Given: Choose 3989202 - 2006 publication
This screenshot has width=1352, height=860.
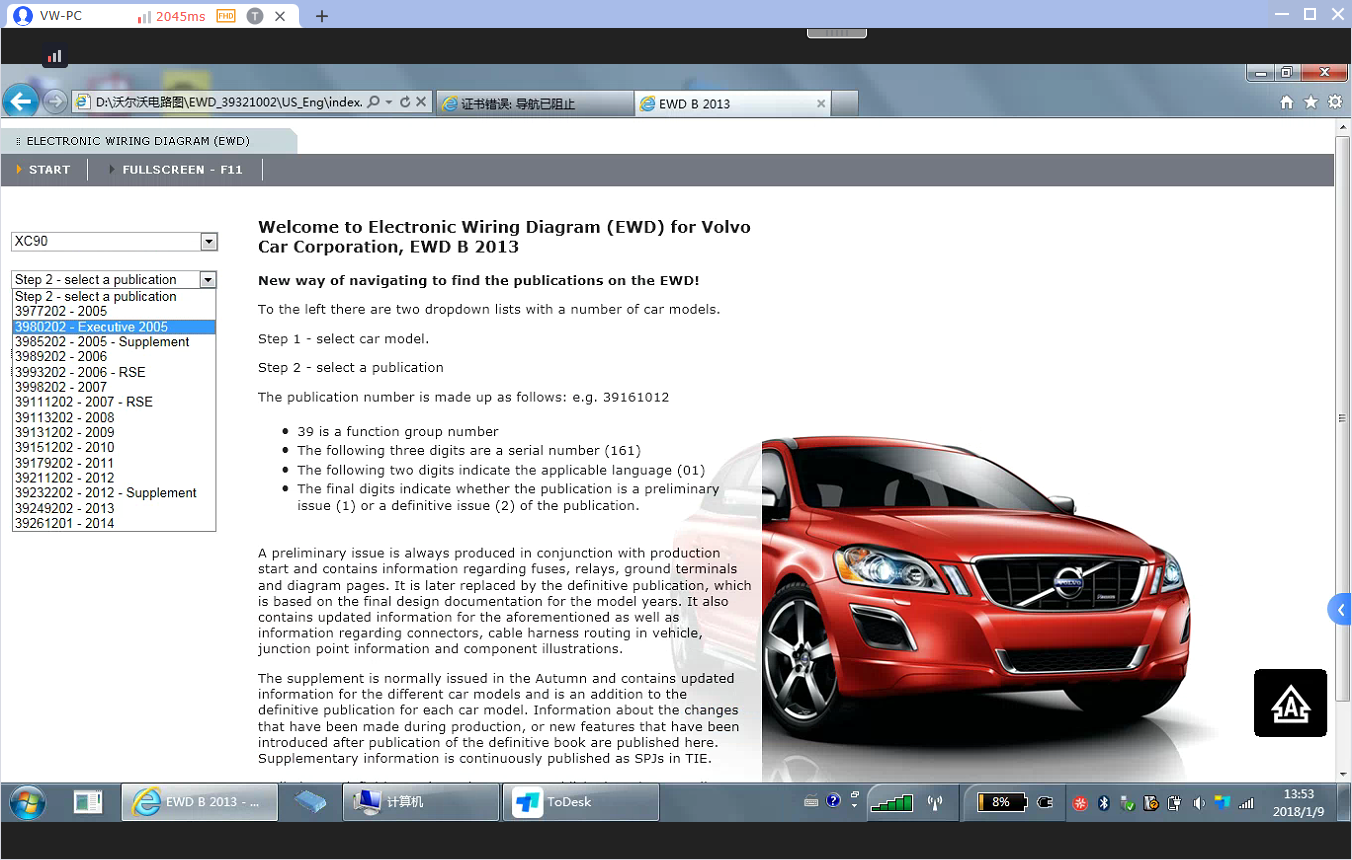Looking at the screenshot, I should pos(114,357).
